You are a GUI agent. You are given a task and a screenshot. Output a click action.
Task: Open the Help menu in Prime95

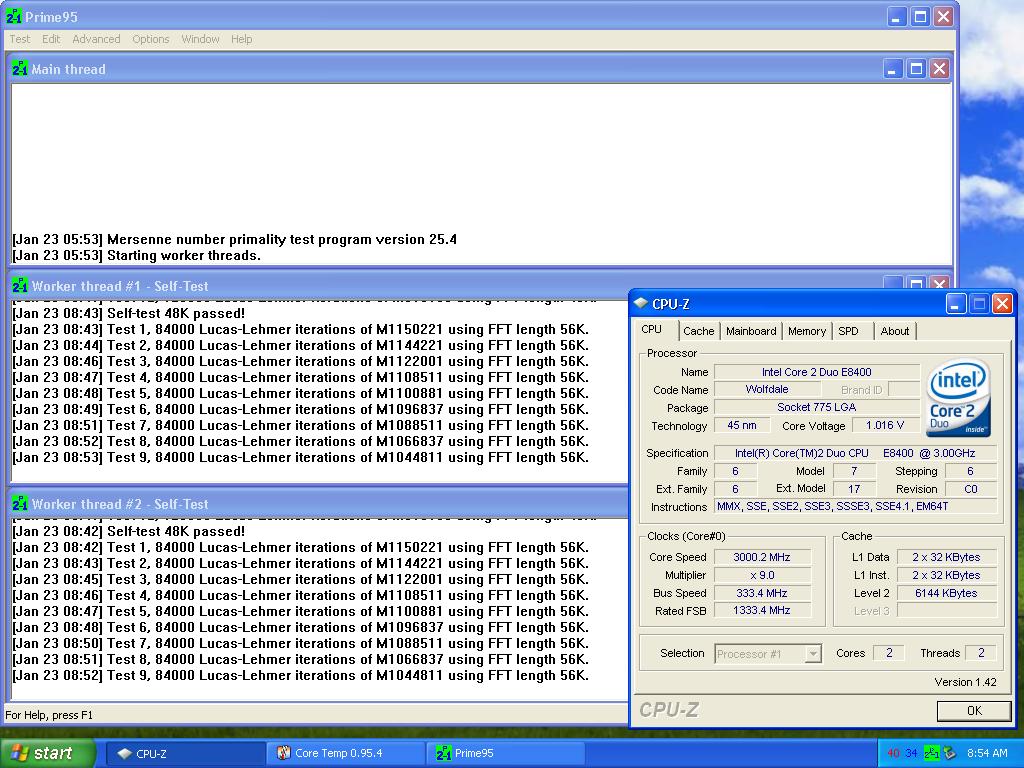[241, 39]
